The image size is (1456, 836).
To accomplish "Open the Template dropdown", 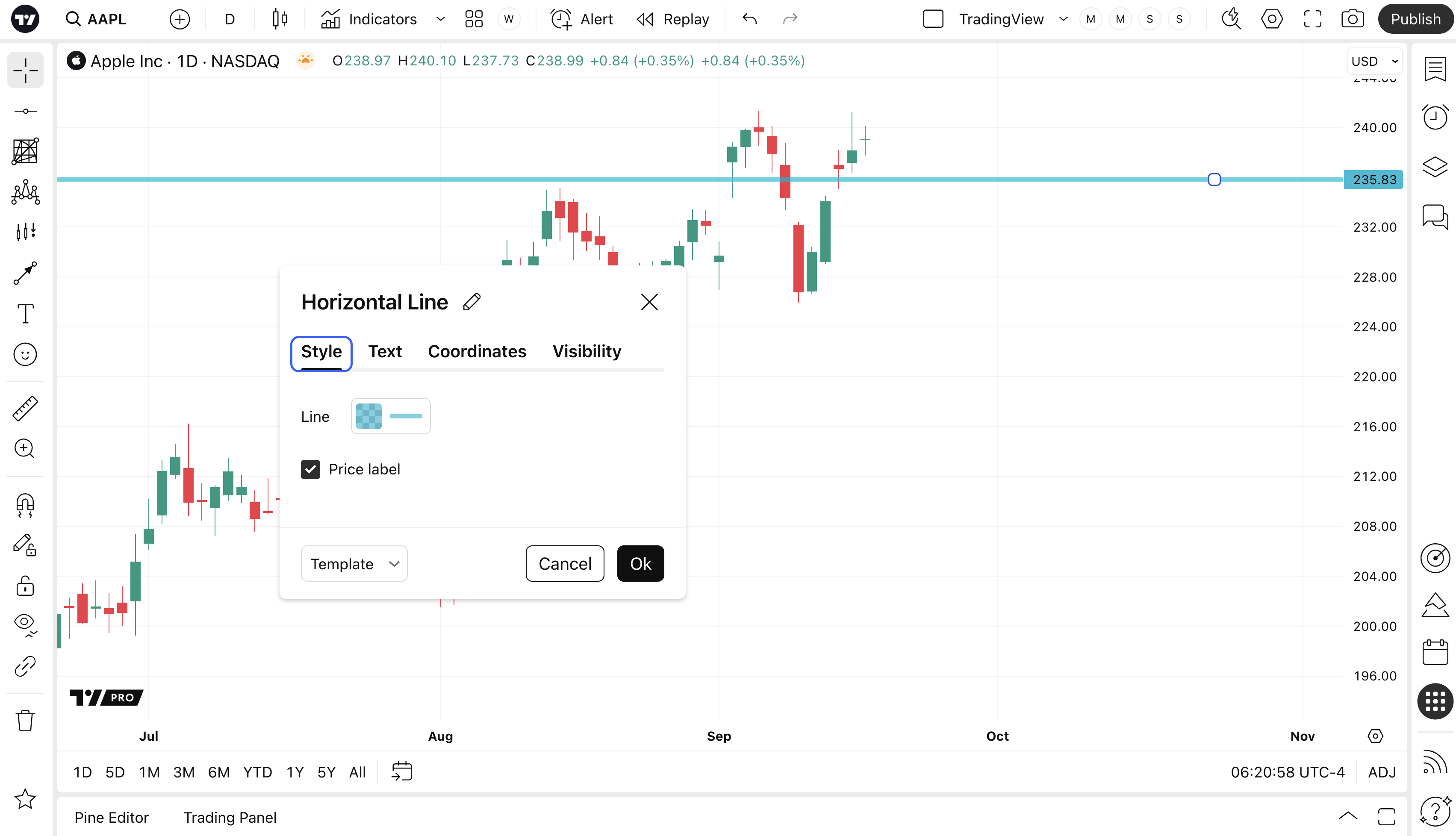I will (x=354, y=564).
